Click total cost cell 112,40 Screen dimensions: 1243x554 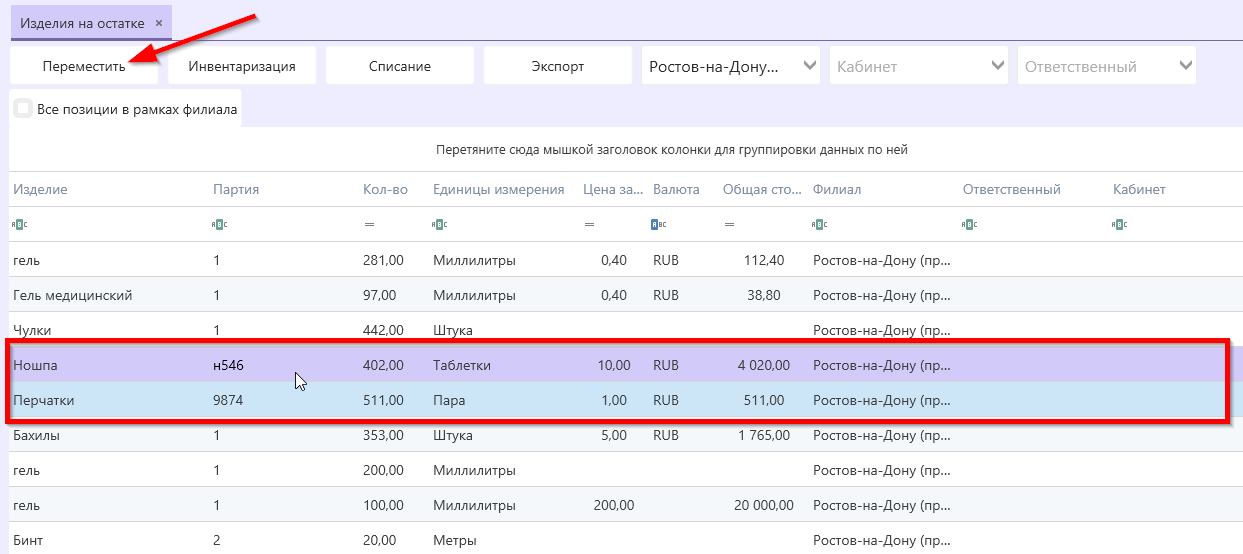(765, 260)
